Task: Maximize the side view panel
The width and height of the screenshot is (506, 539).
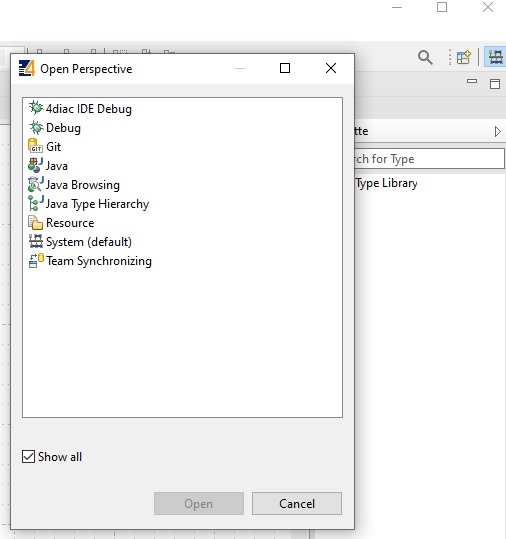Action: click(x=495, y=84)
